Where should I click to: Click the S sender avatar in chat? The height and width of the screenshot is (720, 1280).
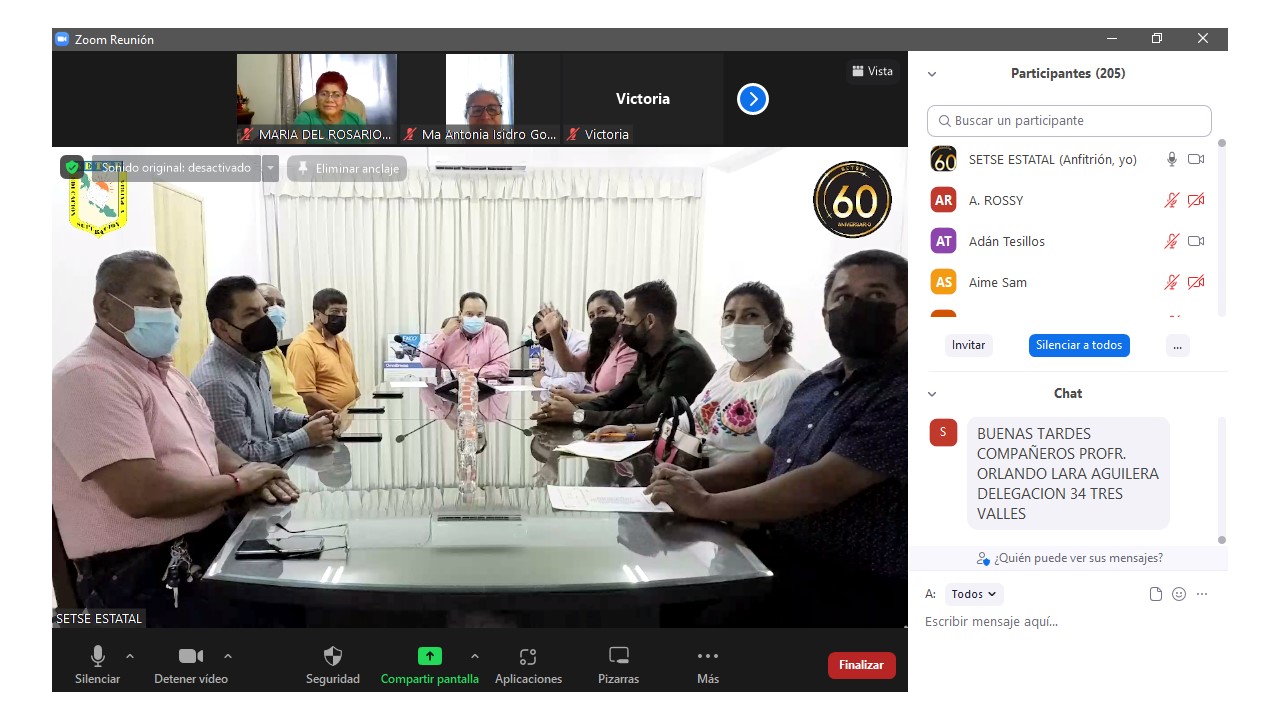(943, 432)
